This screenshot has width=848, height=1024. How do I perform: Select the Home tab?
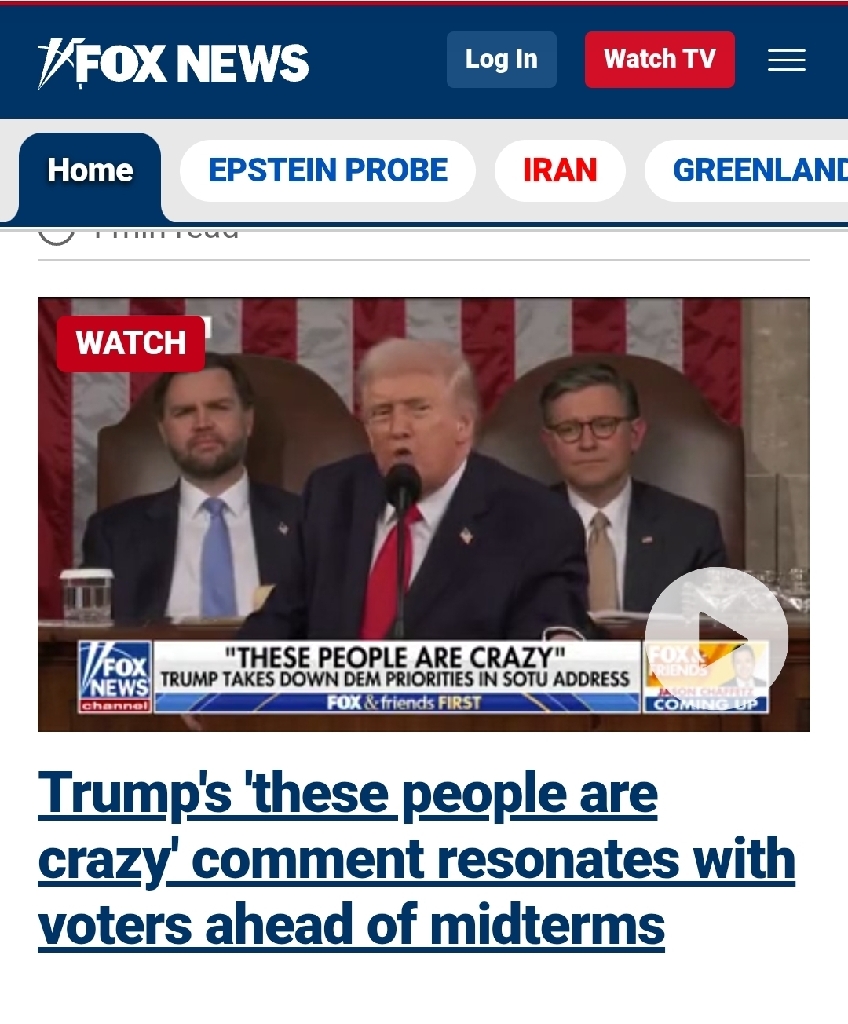tap(90, 171)
